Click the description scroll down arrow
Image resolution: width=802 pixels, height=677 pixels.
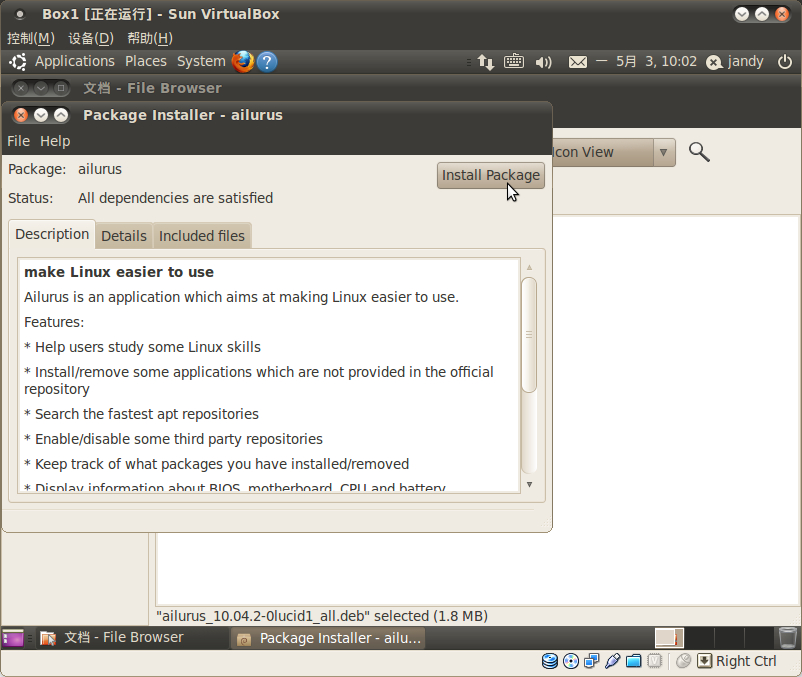point(529,484)
